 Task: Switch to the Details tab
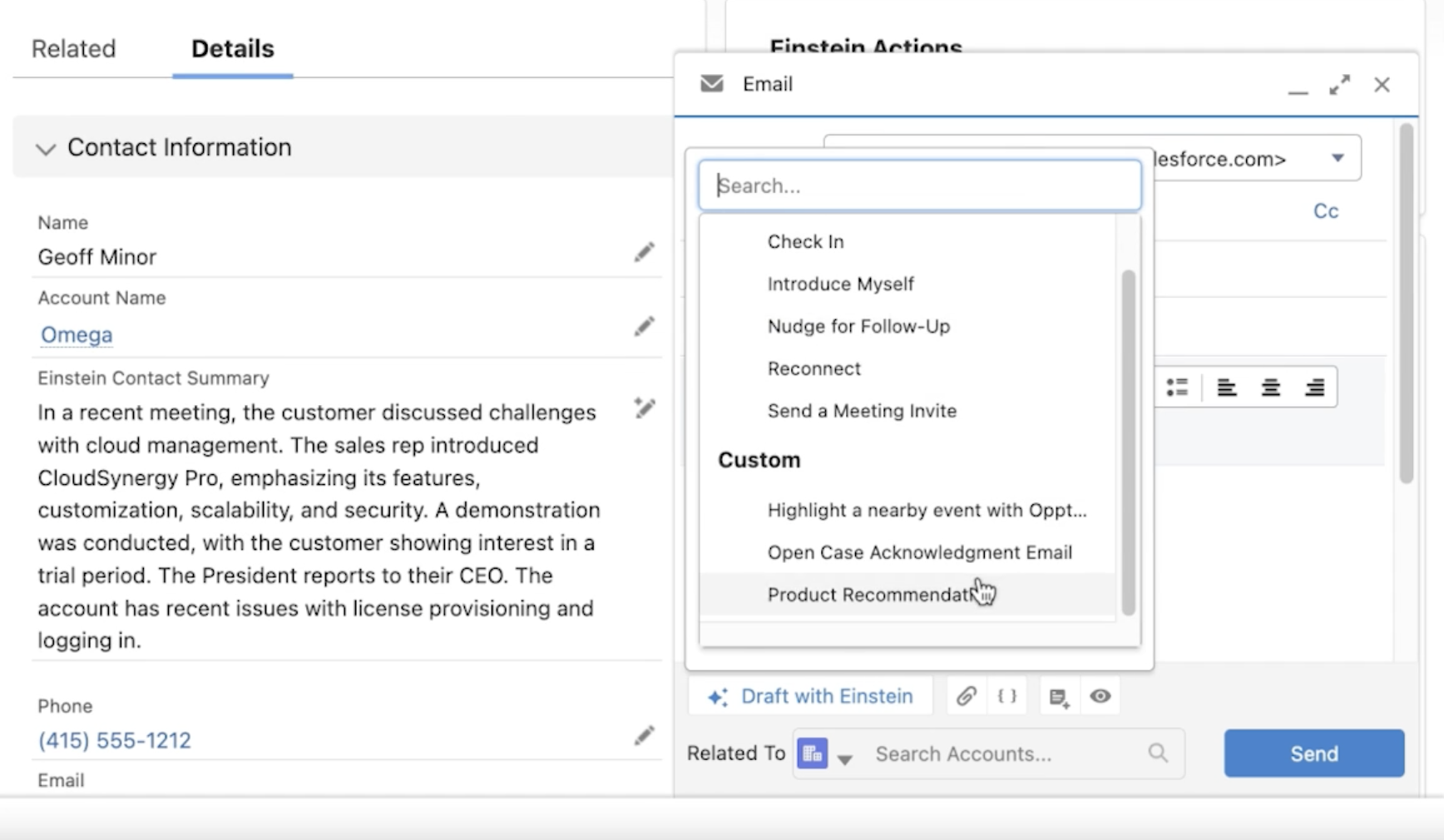tap(233, 48)
